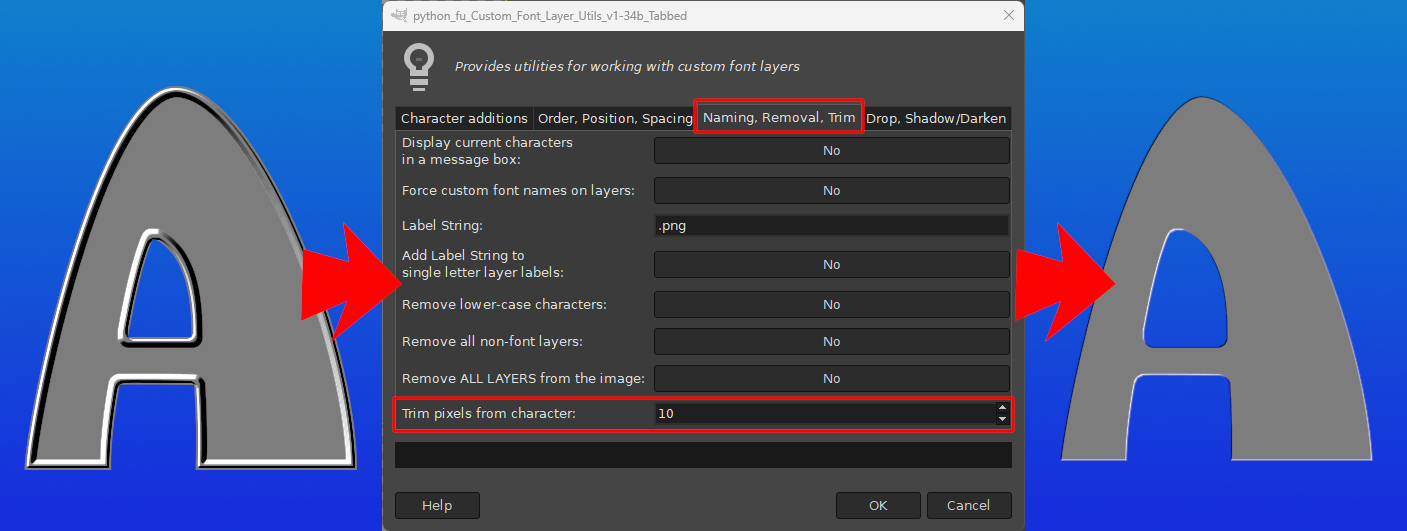Click the Label String text field
The height and width of the screenshot is (531, 1407).
[831, 226]
